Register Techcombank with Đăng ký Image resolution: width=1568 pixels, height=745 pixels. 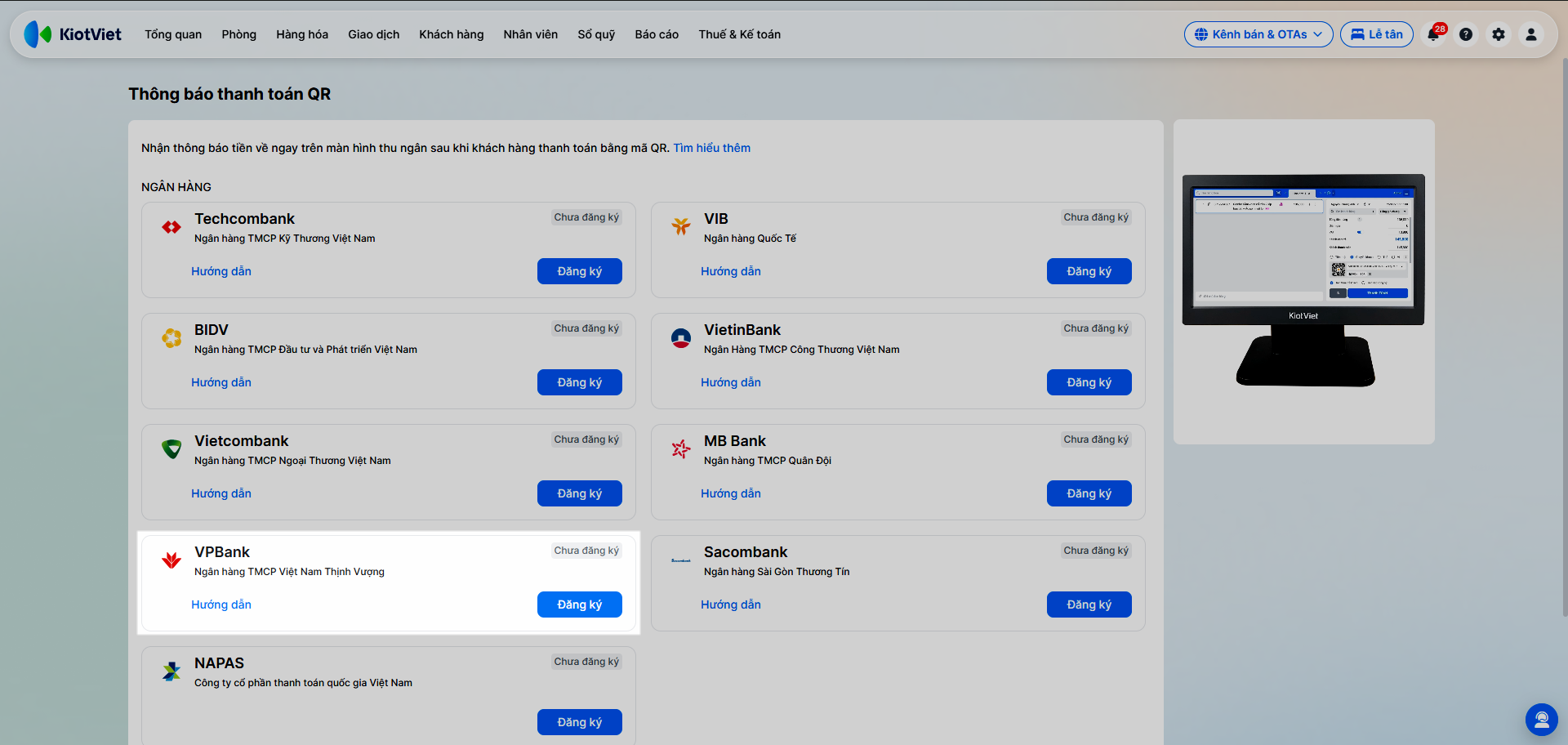(x=580, y=271)
